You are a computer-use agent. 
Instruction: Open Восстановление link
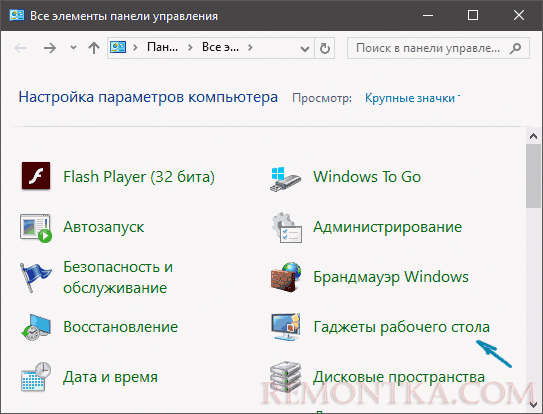[121, 327]
